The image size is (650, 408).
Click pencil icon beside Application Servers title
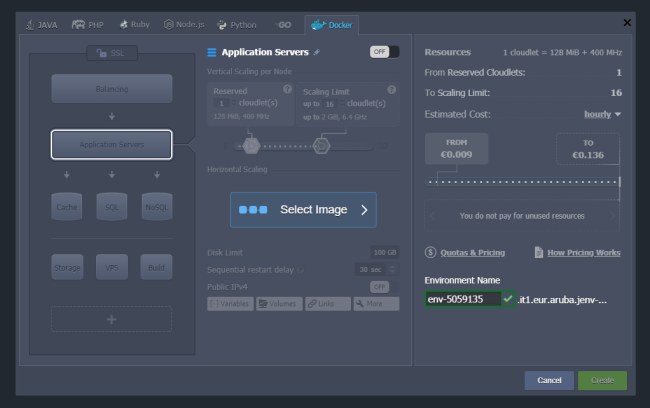click(x=317, y=52)
